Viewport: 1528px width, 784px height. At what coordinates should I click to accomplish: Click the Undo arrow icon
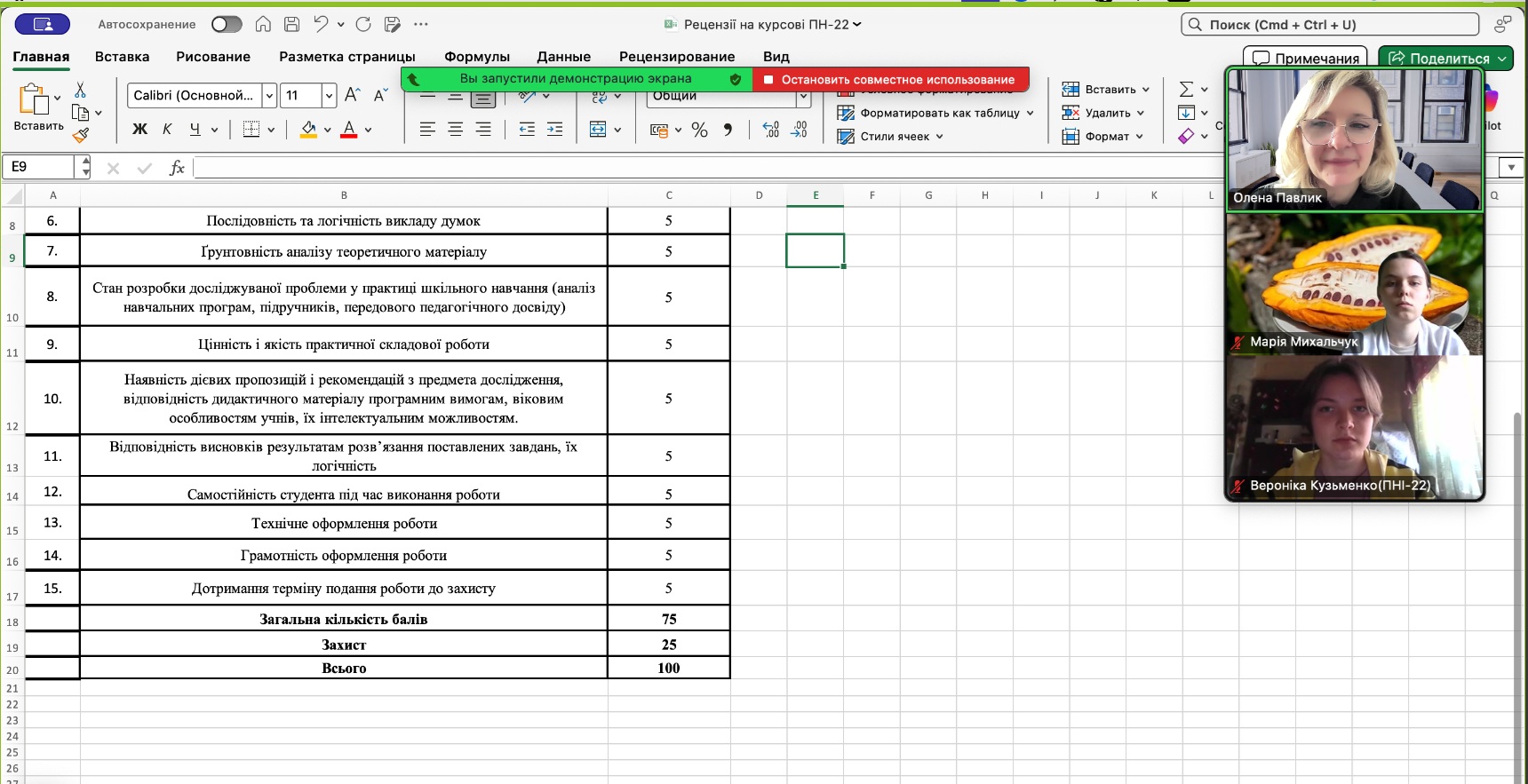click(x=321, y=24)
